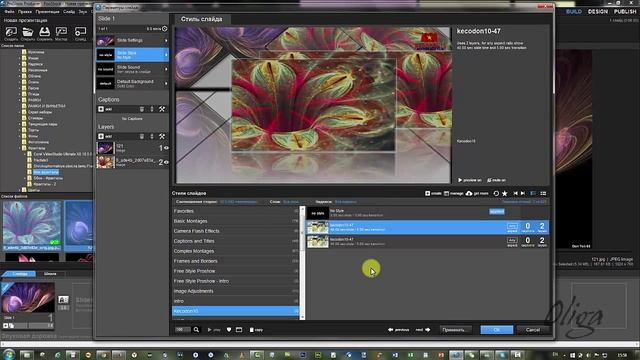
Task: Select the Camera Flash Effects category
Action: pos(236,231)
